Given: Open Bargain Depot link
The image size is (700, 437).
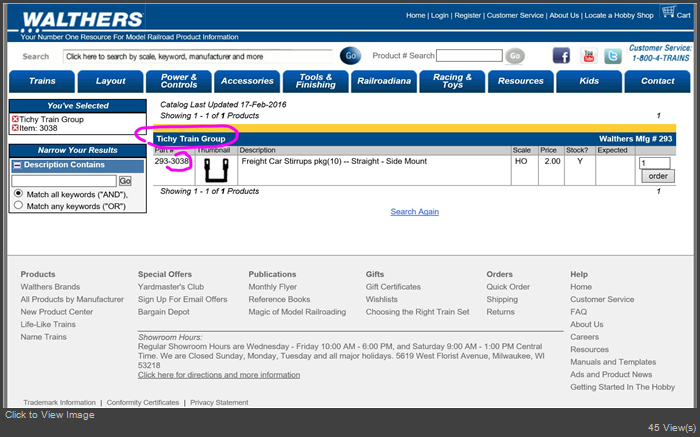Looking at the screenshot, I should [x=163, y=312].
